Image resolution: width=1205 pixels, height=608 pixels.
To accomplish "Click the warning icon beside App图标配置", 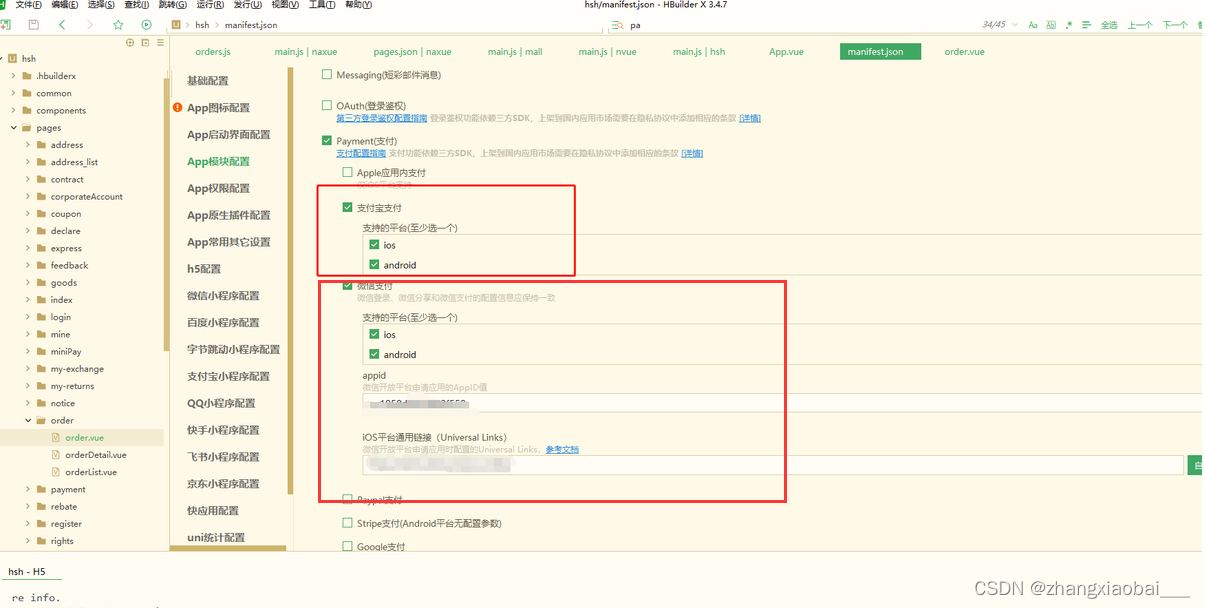I will point(177,107).
